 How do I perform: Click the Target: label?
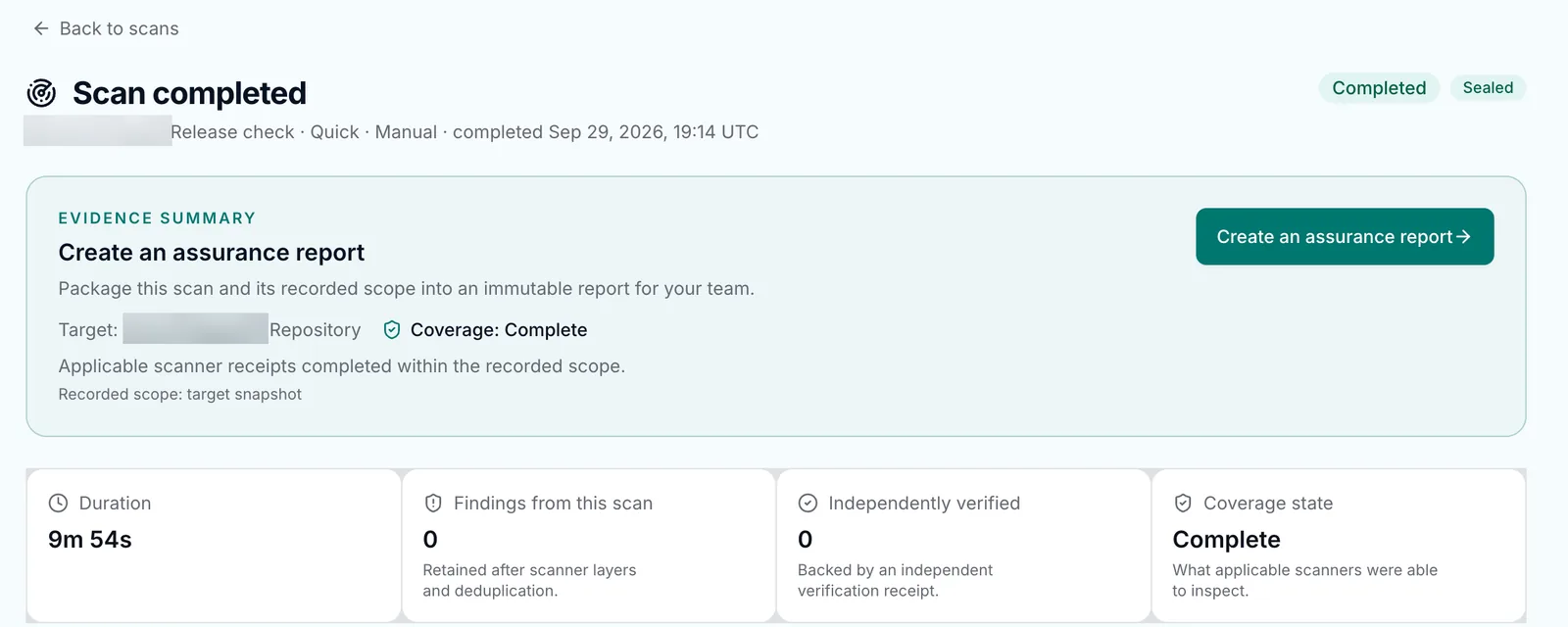(88, 330)
